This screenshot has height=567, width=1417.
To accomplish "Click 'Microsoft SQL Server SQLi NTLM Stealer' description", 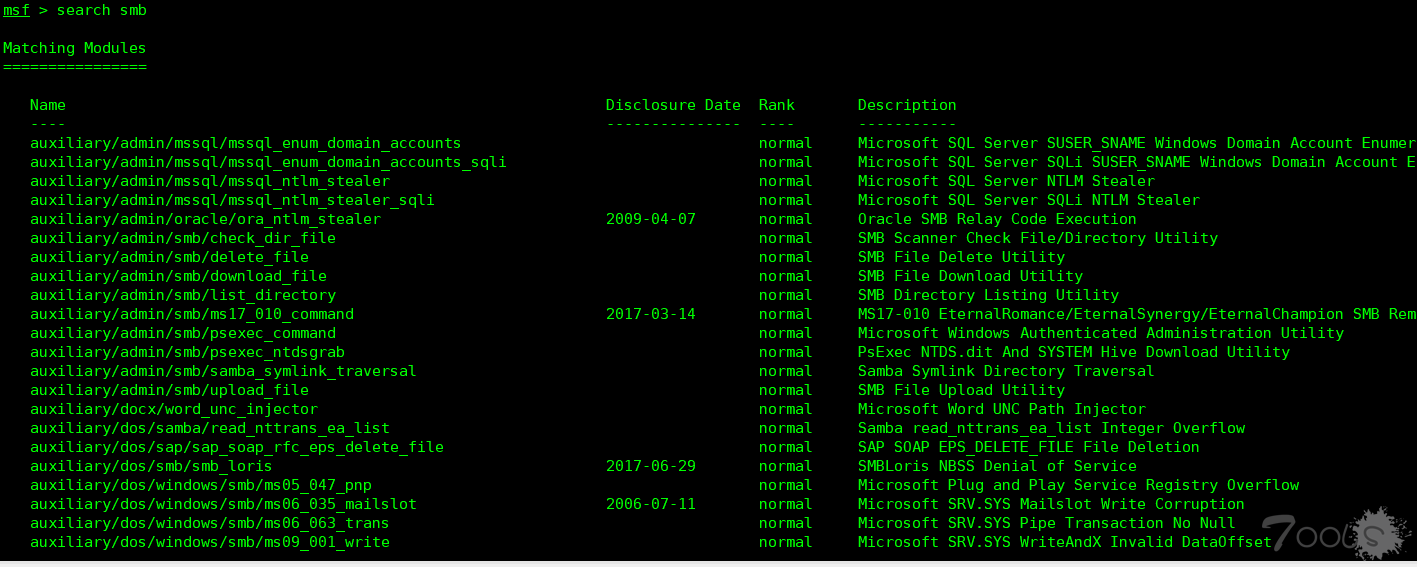I will click(1029, 200).
